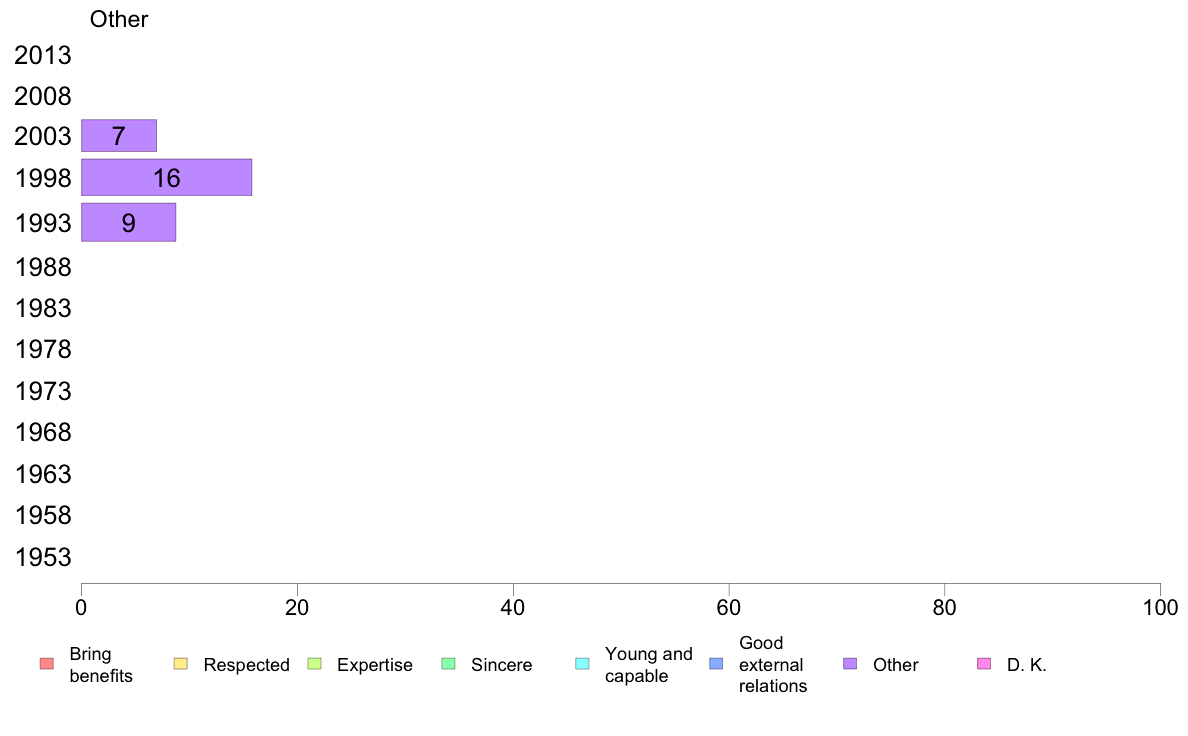
Task: Click the 1953 year axis label
Action: [43, 558]
